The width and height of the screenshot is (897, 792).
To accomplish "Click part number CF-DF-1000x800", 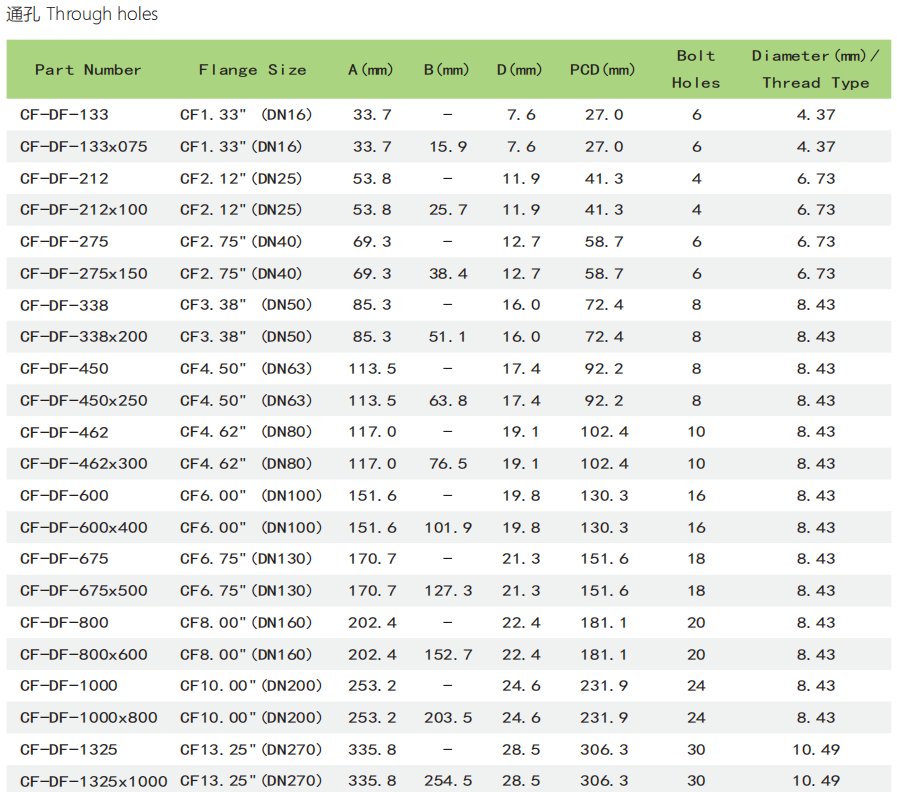I will [88, 718].
